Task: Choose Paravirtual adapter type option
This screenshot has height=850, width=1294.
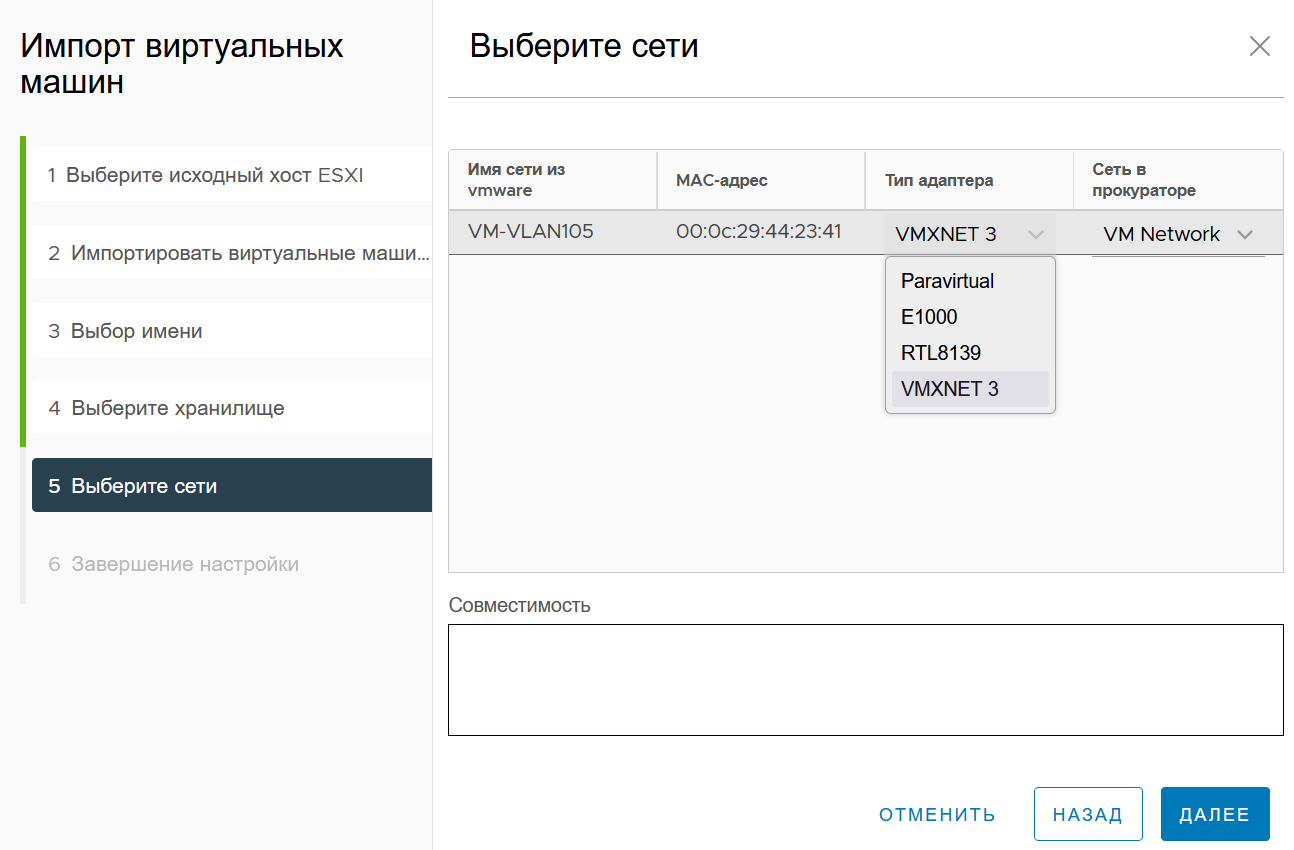Action: pos(970,281)
